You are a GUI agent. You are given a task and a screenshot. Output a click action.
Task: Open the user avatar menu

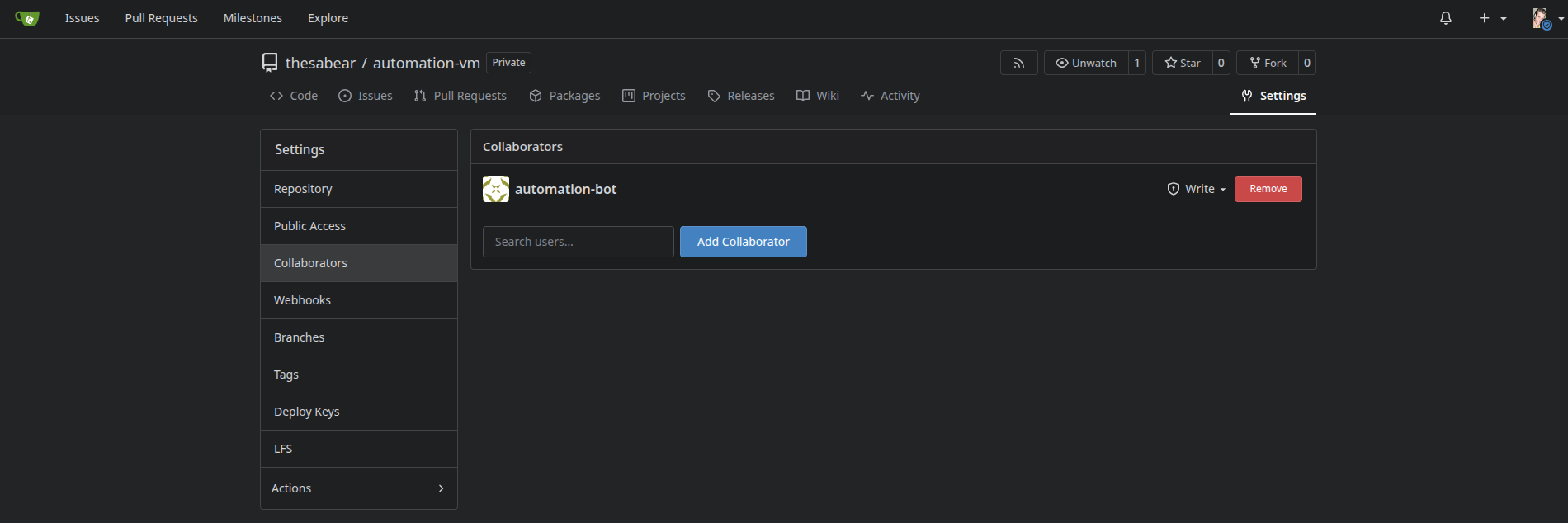(x=1547, y=18)
